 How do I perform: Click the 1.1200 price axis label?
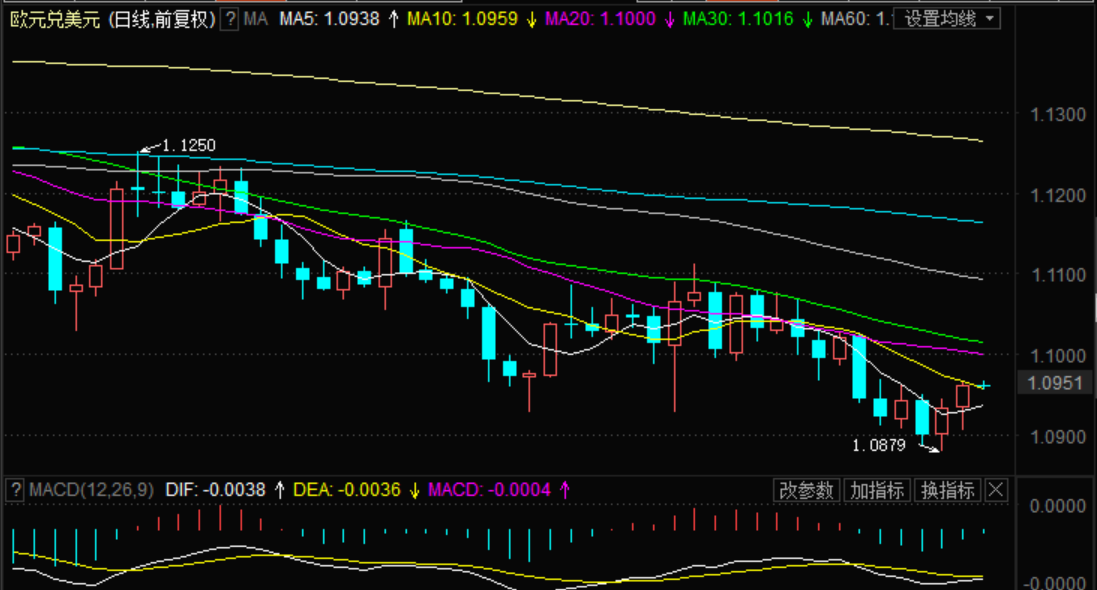coord(1058,195)
